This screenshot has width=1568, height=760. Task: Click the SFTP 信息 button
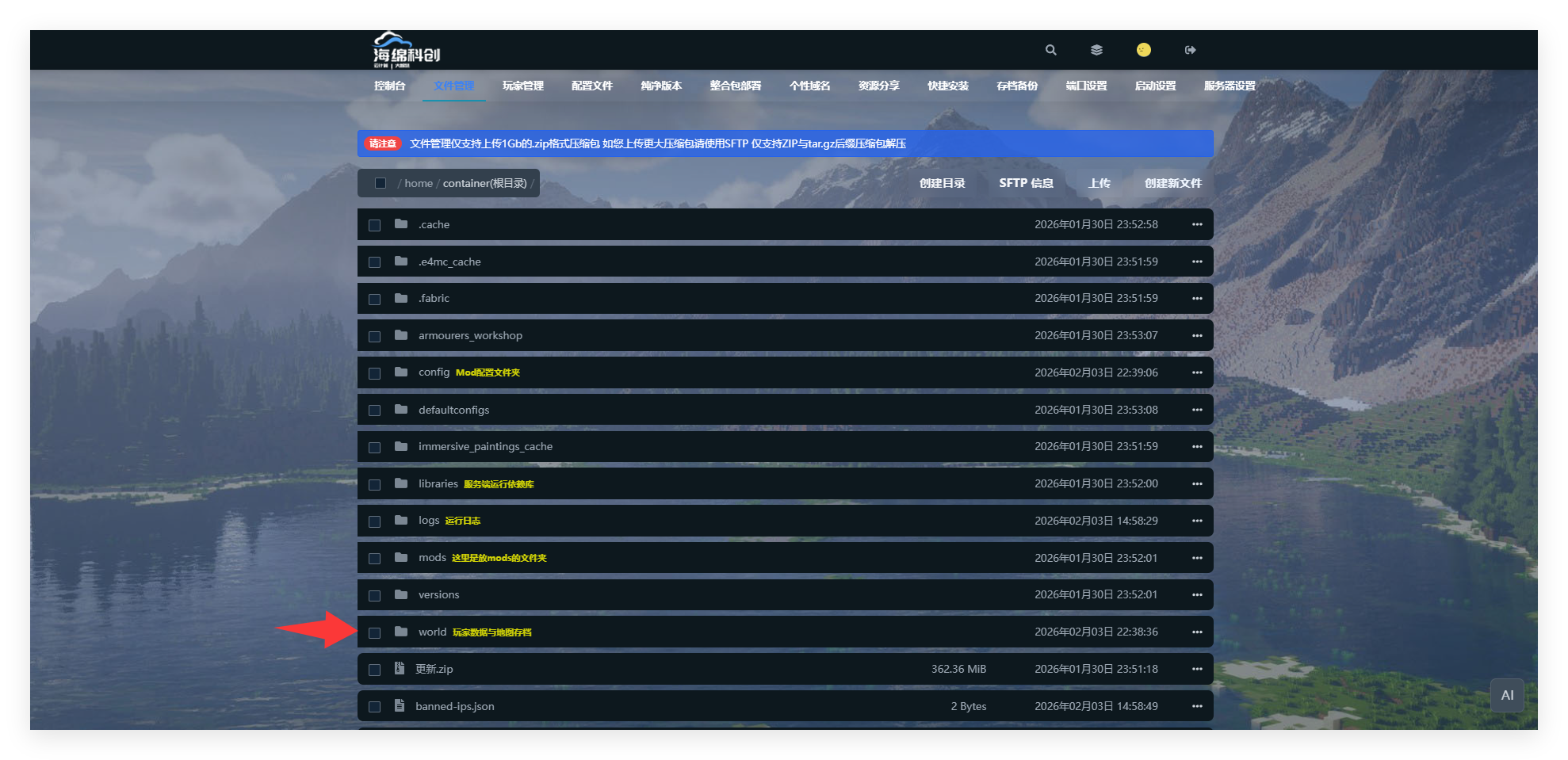point(1026,183)
